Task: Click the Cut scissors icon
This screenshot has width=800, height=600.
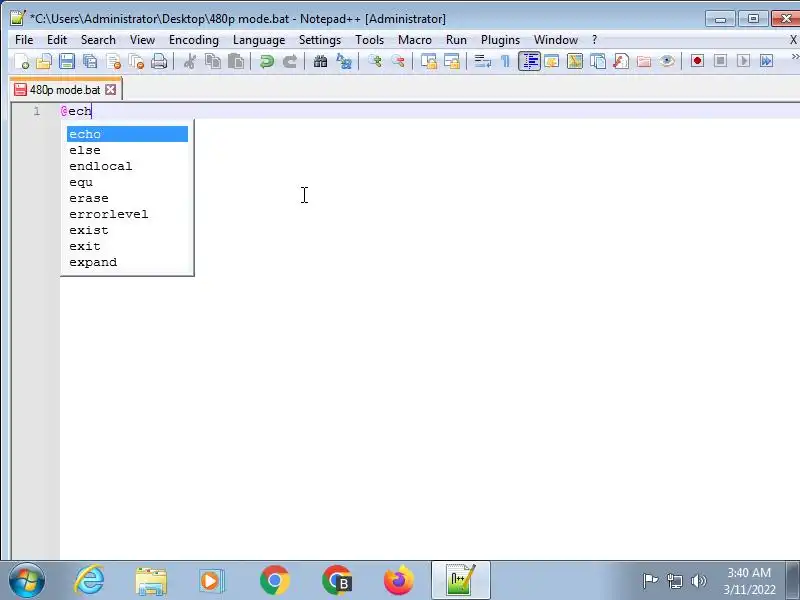Action: click(190, 62)
